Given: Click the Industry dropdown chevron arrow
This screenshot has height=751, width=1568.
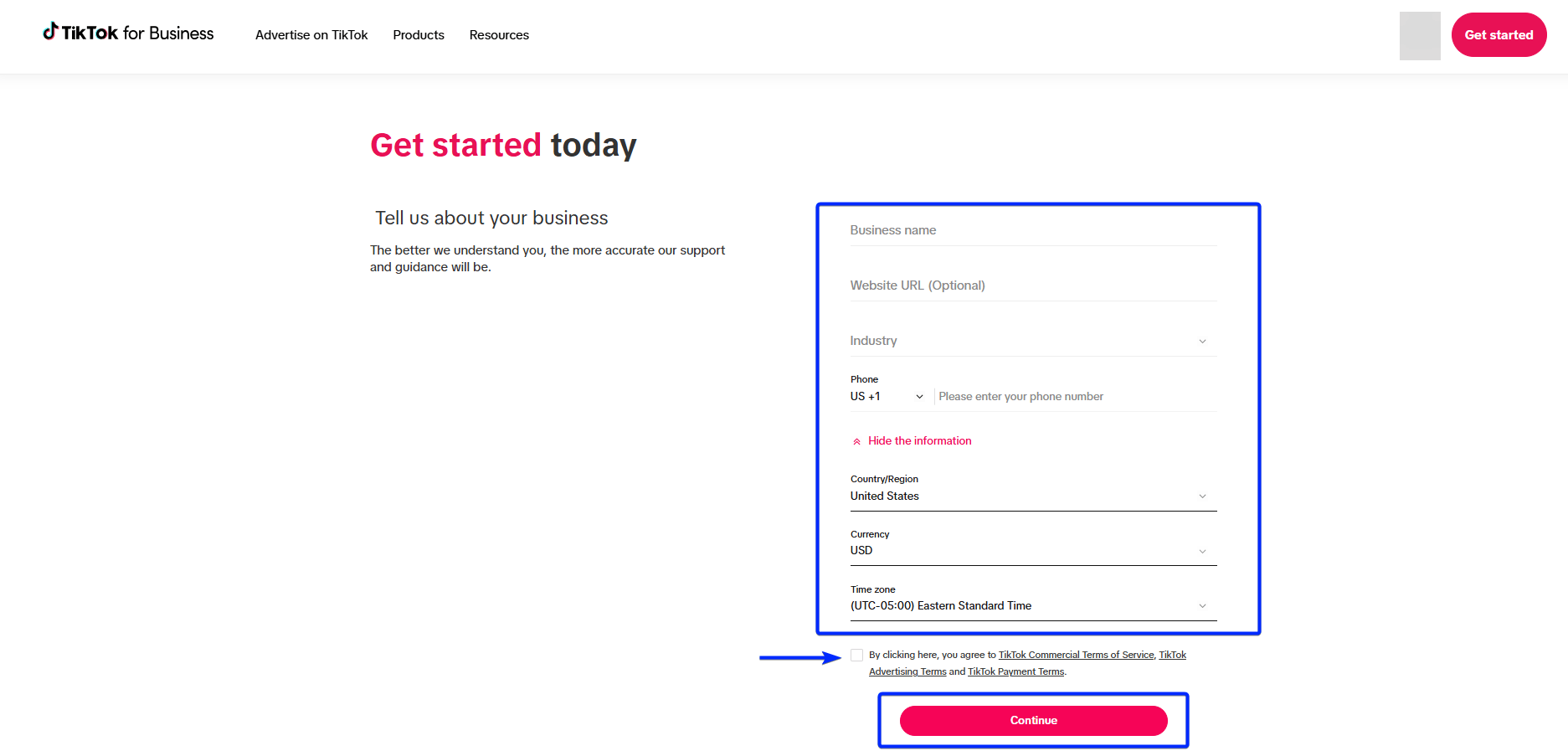Looking at the screenshot, I should 1202,342.
